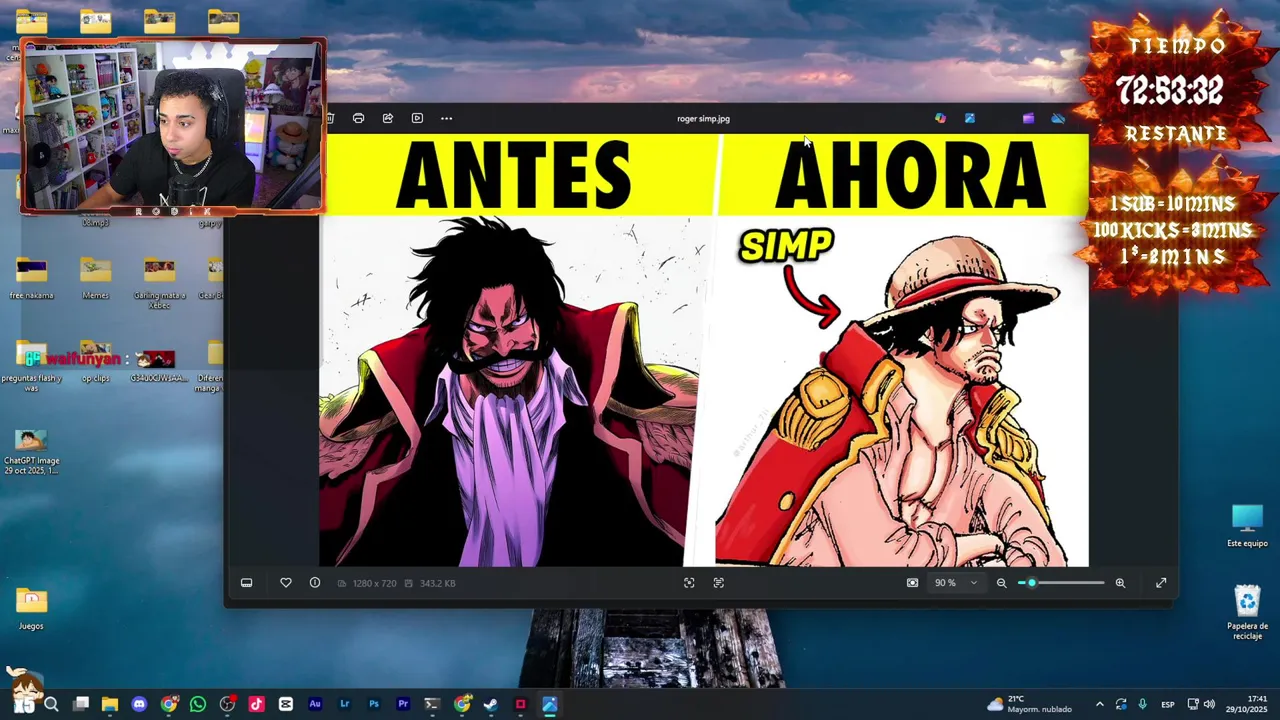Image resolution: width=1280 pixels, height=720 pixels.
Task: Open WhatsApp from the taskbar
Action: (x=198, y=704)
